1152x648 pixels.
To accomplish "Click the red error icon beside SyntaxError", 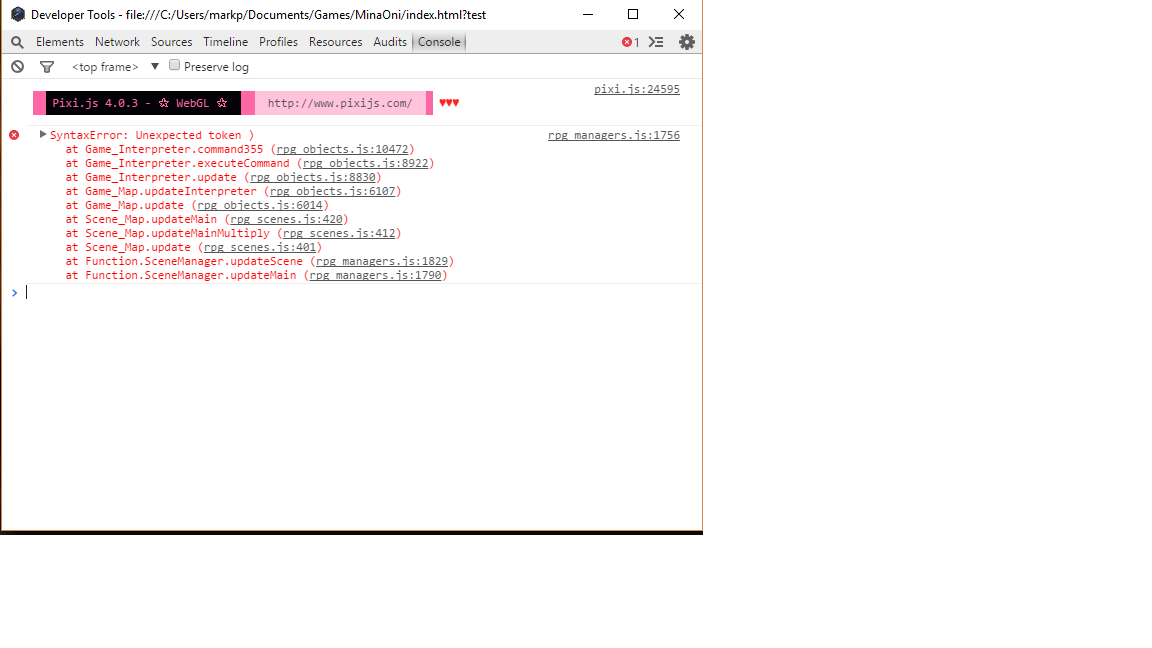I will (14, 135).
